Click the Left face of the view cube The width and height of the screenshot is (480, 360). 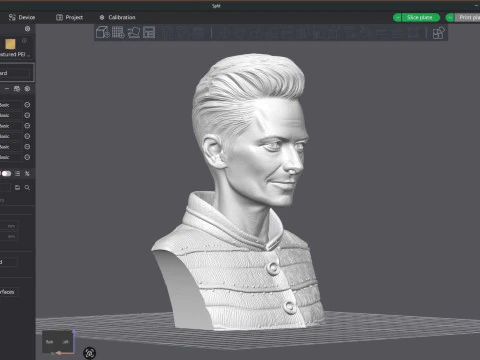coord(65,342)
